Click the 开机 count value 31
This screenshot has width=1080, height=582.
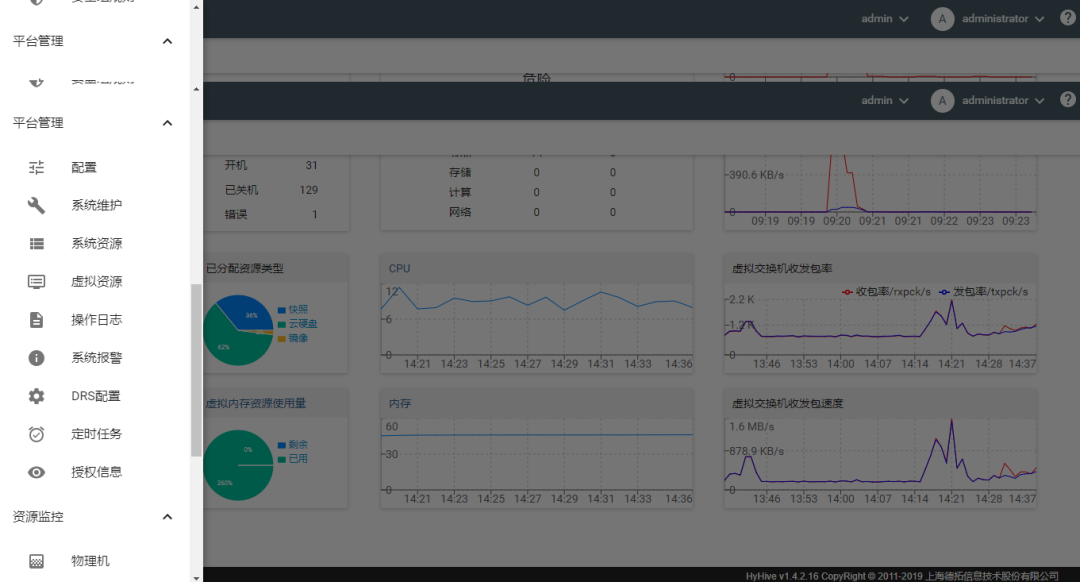point(311,165)
